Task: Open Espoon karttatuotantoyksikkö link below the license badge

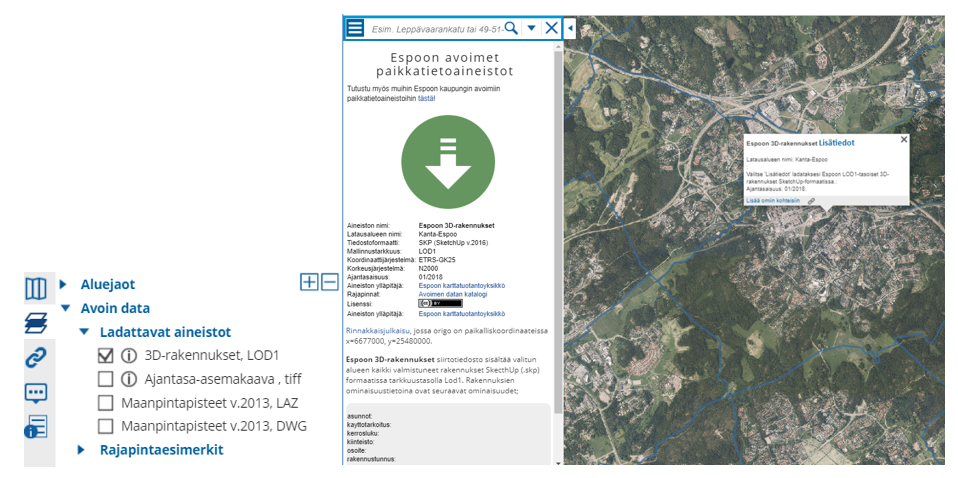Action: [462, 314]
